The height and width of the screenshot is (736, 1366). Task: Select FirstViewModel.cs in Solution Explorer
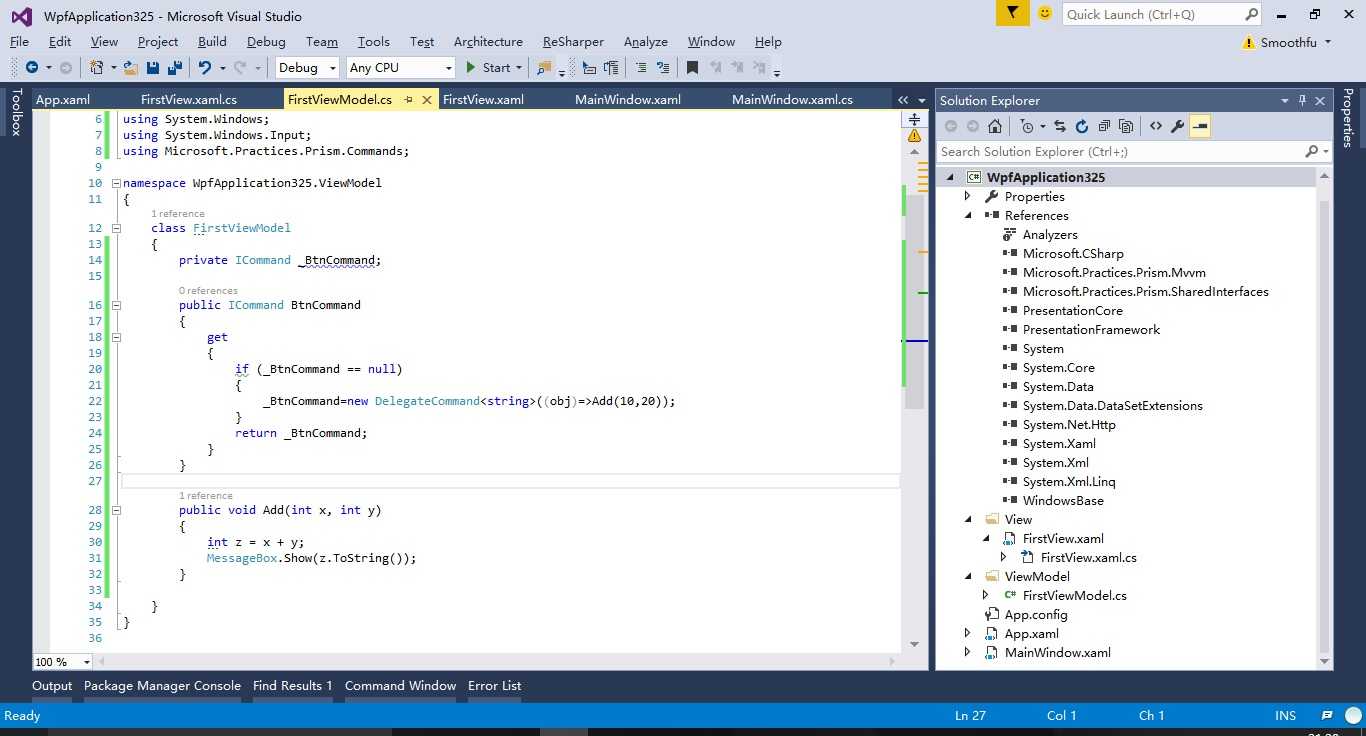(x=1074, y=596)
